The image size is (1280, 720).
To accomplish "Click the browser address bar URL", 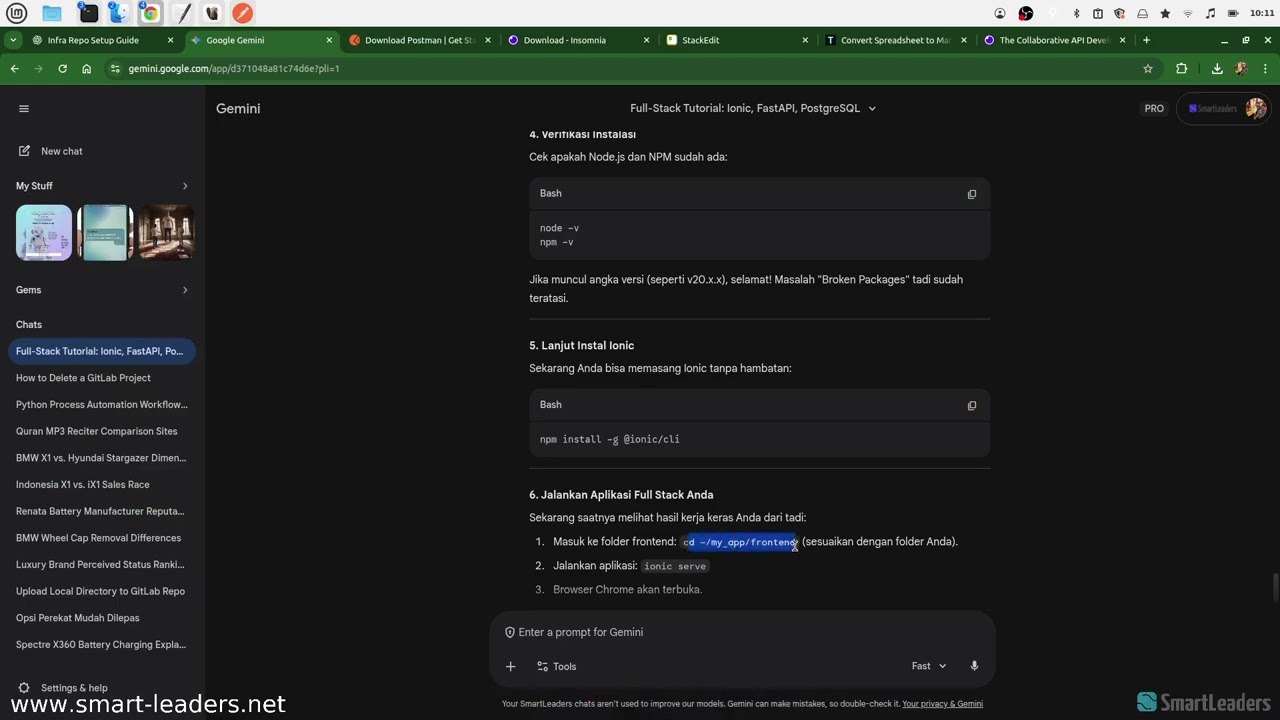I will (x=233, y=68).
